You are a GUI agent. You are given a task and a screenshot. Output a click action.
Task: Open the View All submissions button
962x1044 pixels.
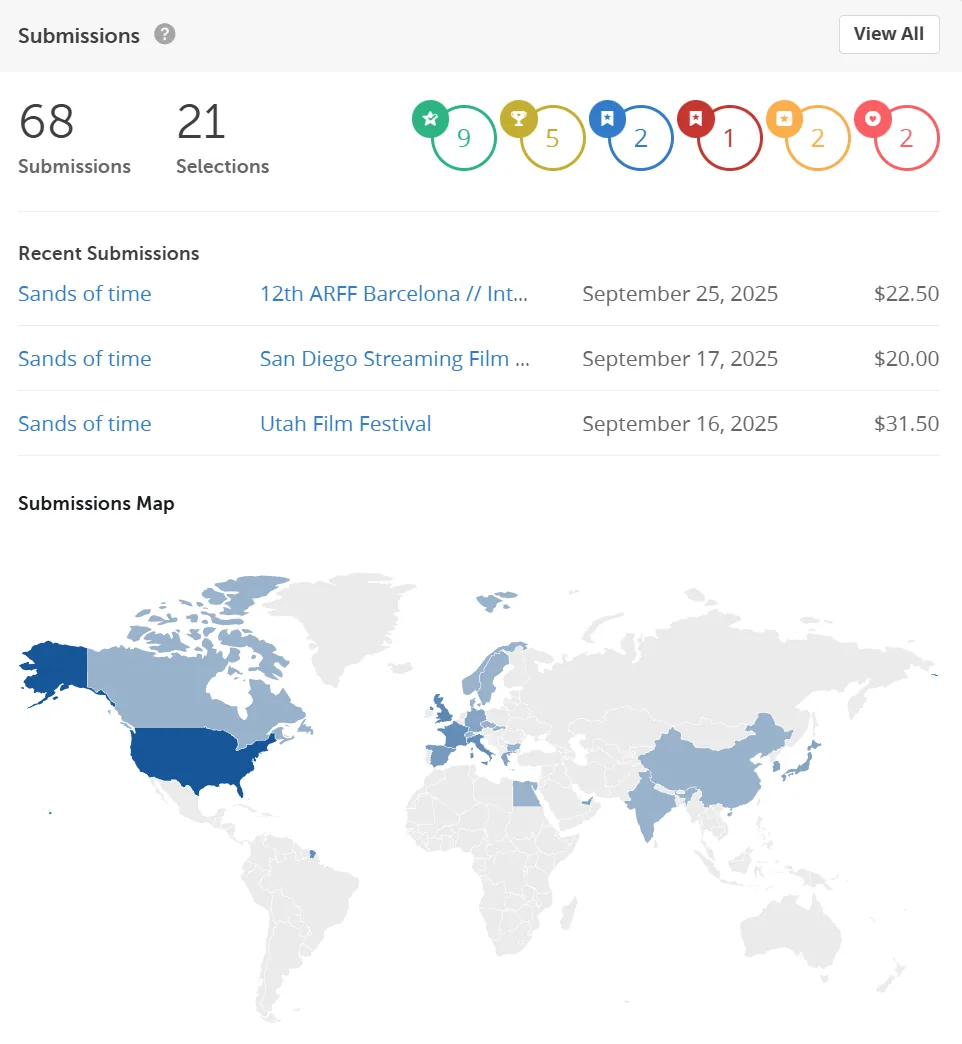[889, 34]
